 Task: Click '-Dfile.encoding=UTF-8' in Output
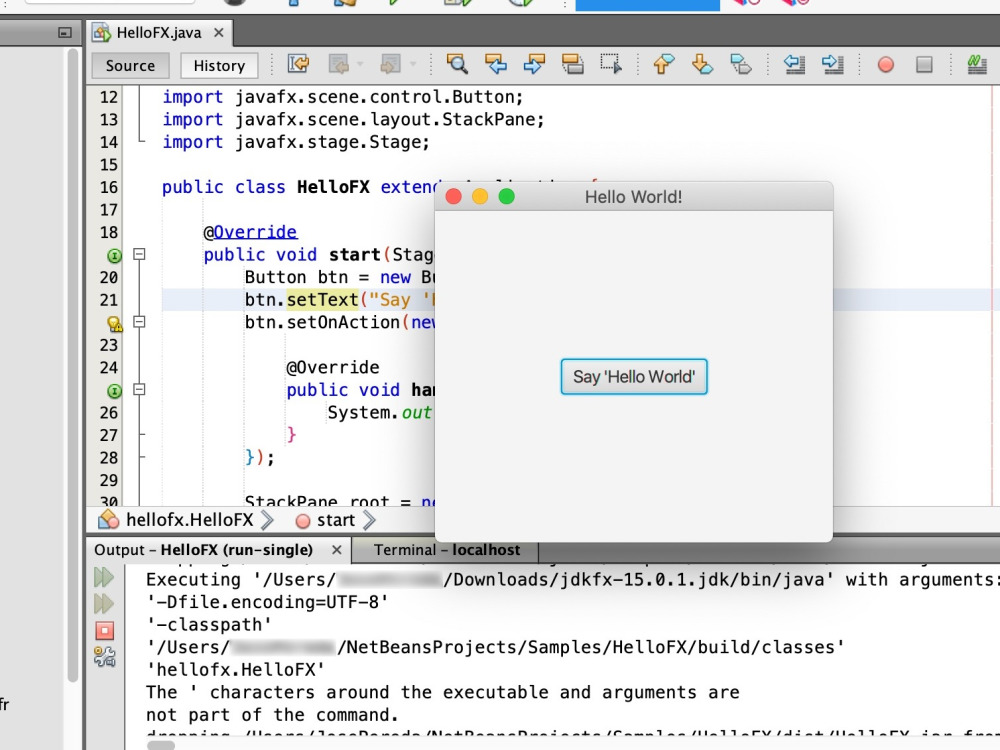[x=267, y=602]
